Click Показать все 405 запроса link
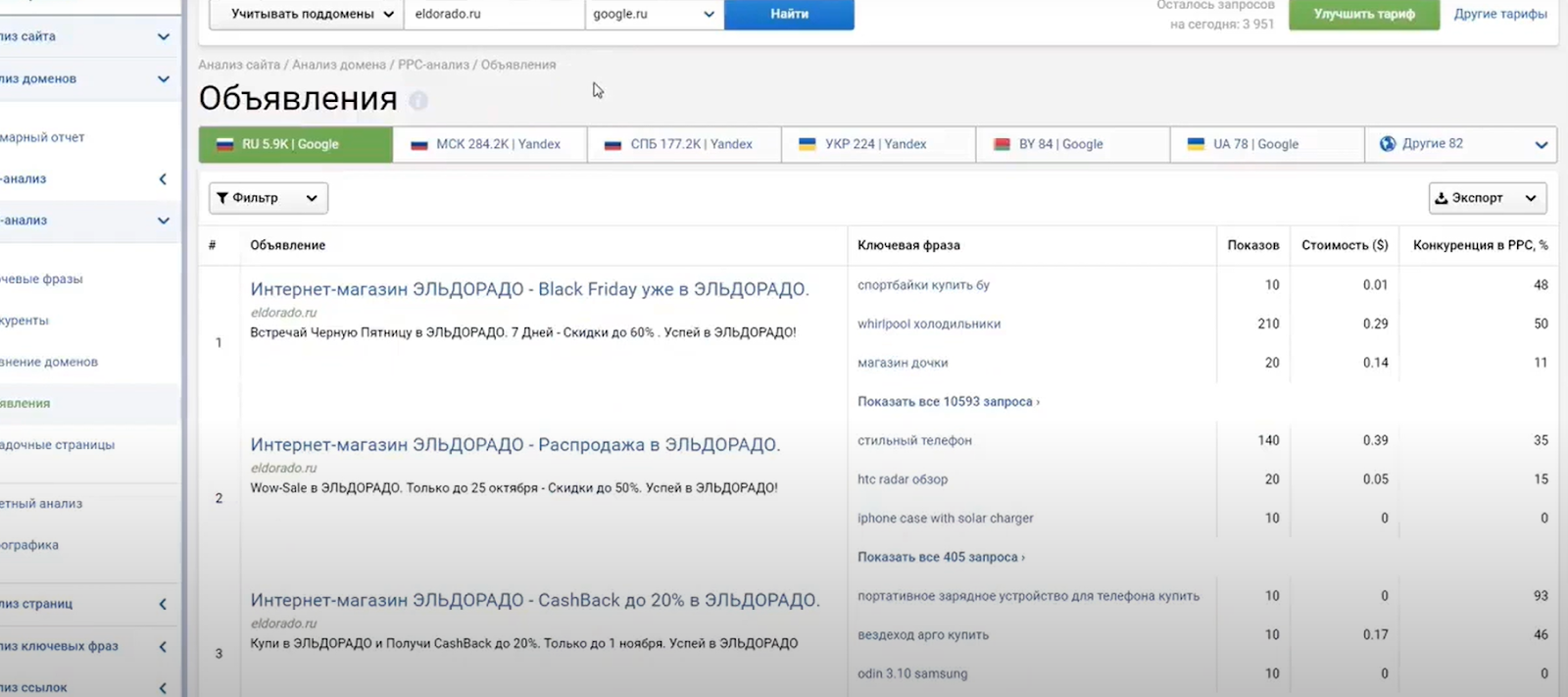 (941, 557)
